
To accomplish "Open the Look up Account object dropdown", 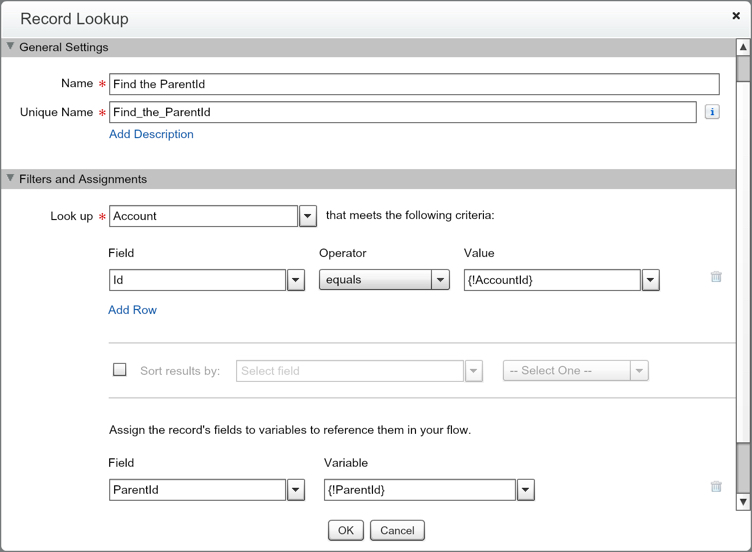I will [308, 216].
